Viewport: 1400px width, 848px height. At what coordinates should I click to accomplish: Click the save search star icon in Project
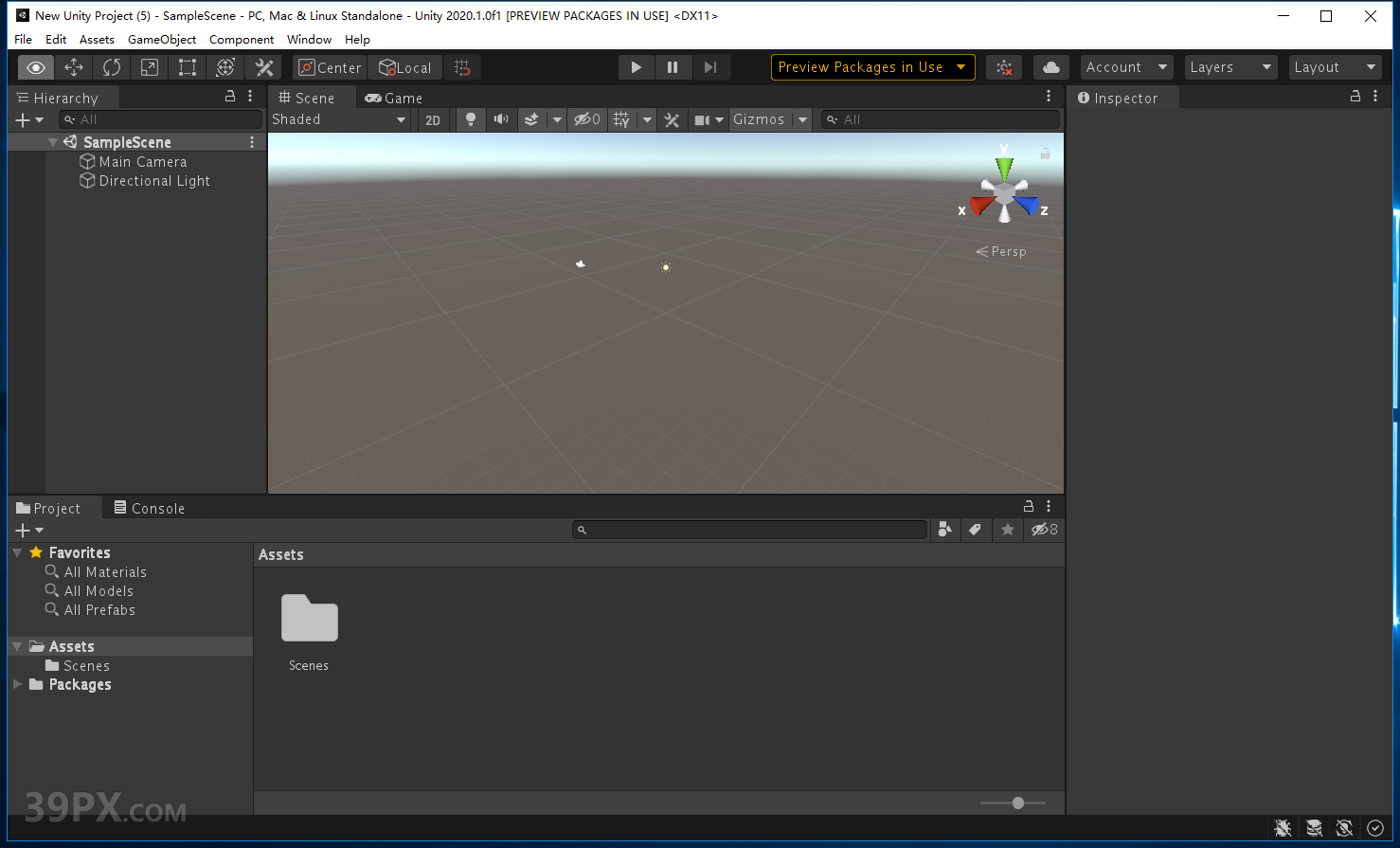(1008, 530)
